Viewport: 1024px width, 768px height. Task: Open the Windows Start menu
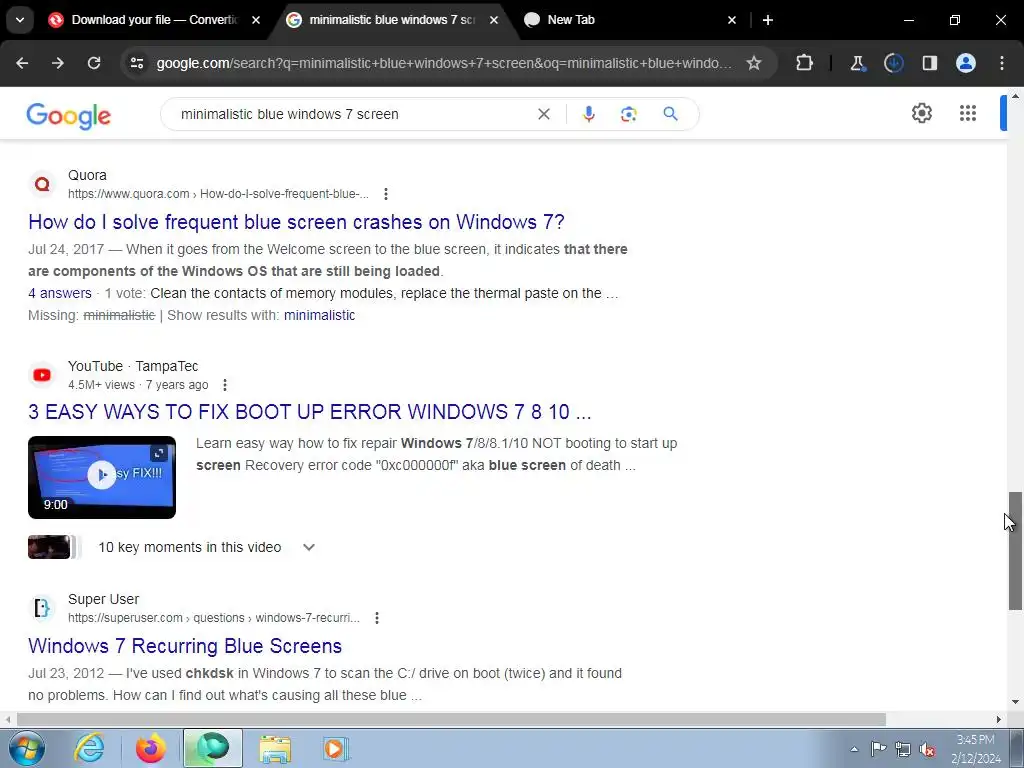pyautogui.click(x=26, y=748)
